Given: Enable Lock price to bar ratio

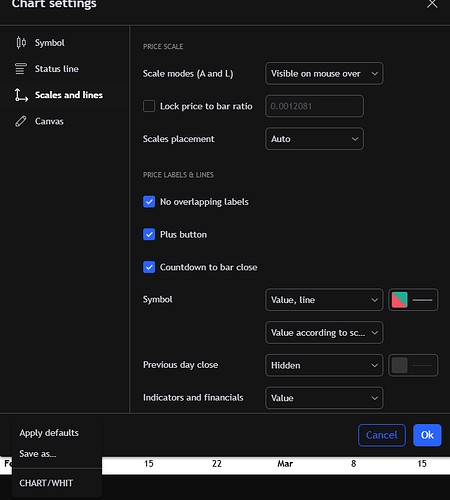Looking at the screenshot, I should tap(149, 106).
